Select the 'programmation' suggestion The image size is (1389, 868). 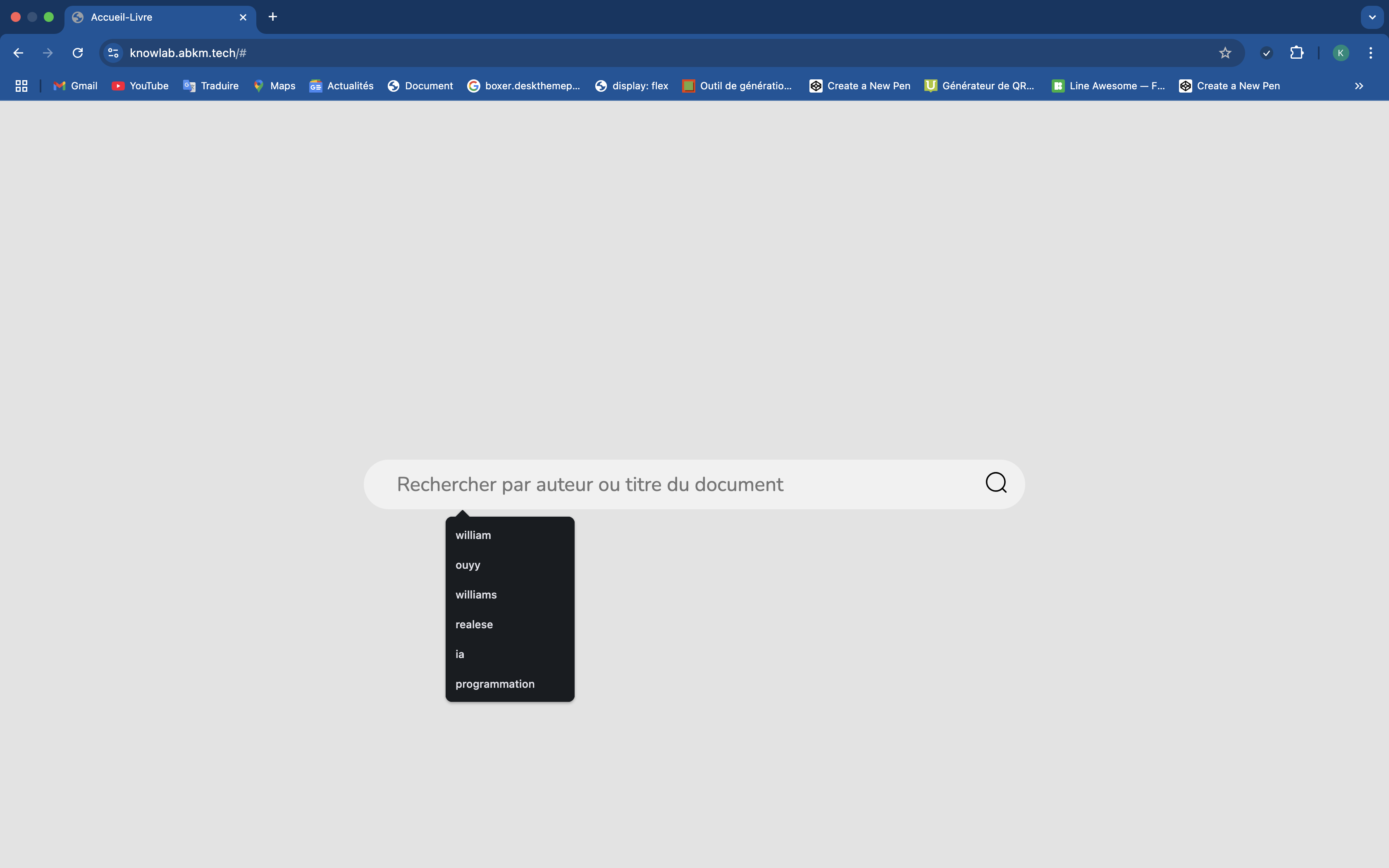point(510,684)
